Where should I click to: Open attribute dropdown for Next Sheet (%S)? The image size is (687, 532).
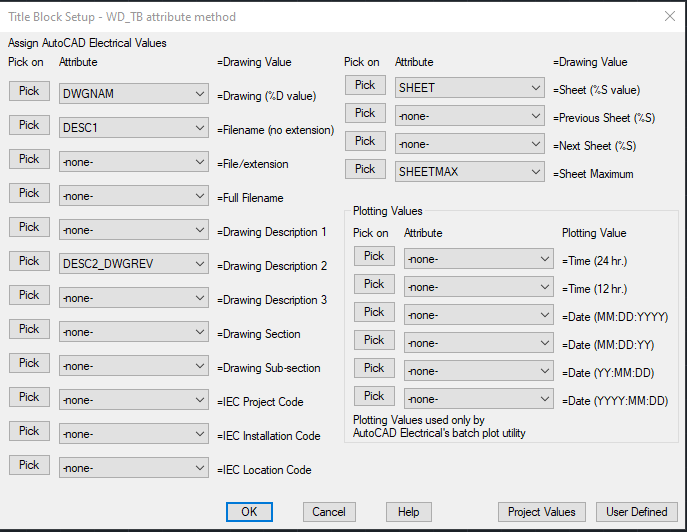[x=470, y=144]
